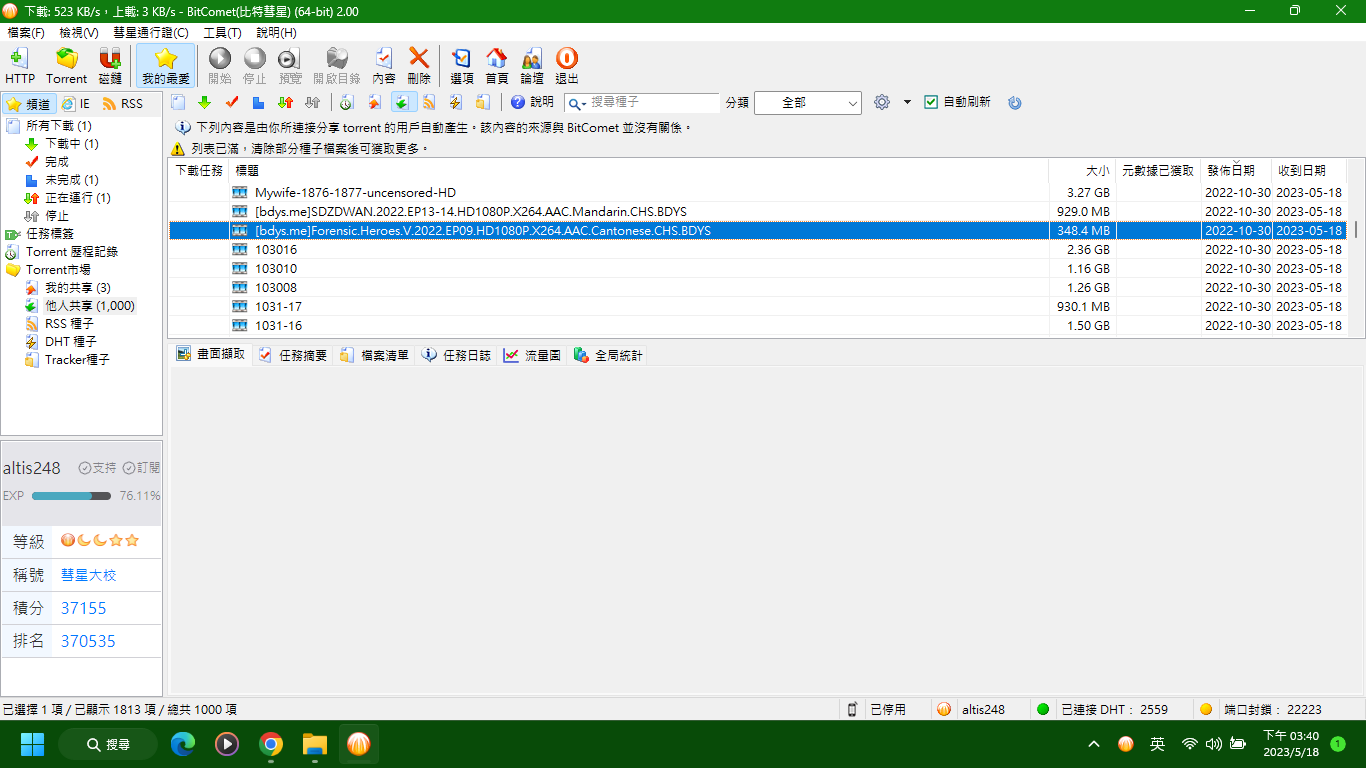
Task: Open the 彗星通行證(C) menu
Action: pyautogui.click(x=151, y=33)
